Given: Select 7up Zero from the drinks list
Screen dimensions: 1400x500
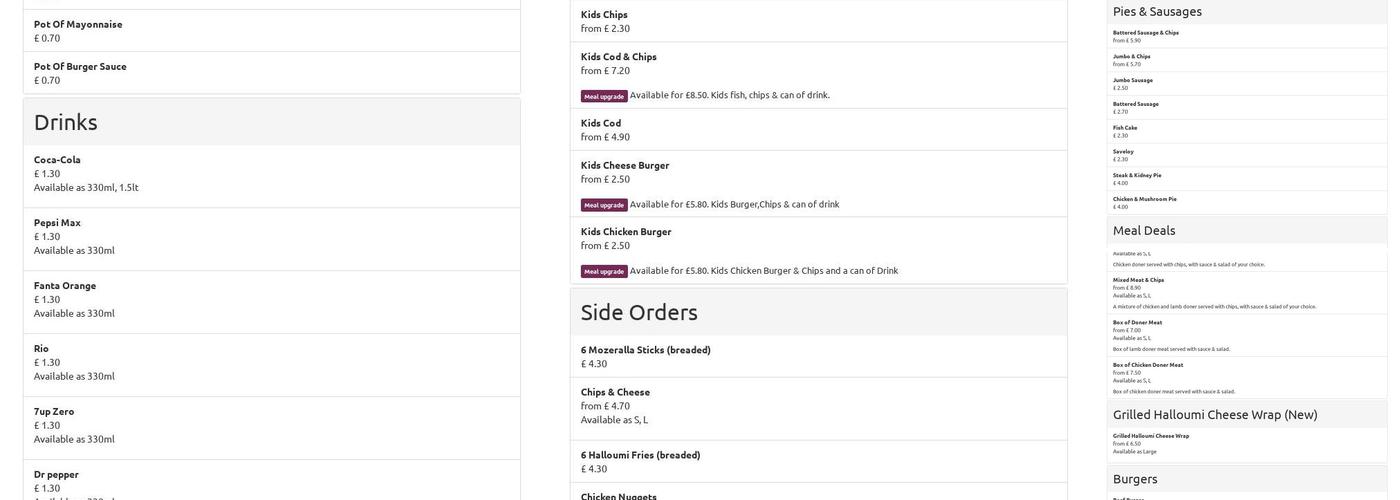Looking at the screenshot, I should [54, 412].
